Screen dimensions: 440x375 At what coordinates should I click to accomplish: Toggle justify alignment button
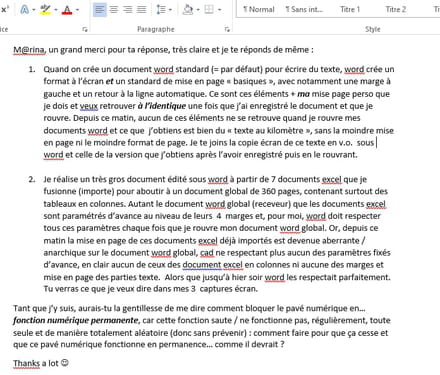tap(142, 9)
